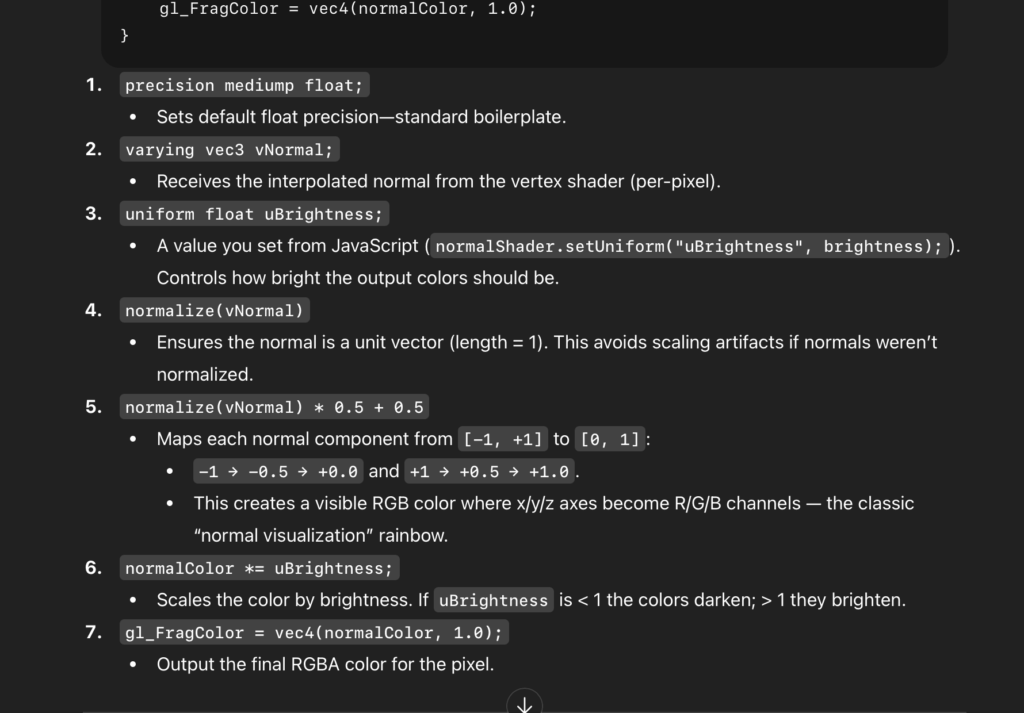Click the "normalColor *= uBrightness;" code snippet
The image size is (1024, 713).
click(x=259, y=569)
